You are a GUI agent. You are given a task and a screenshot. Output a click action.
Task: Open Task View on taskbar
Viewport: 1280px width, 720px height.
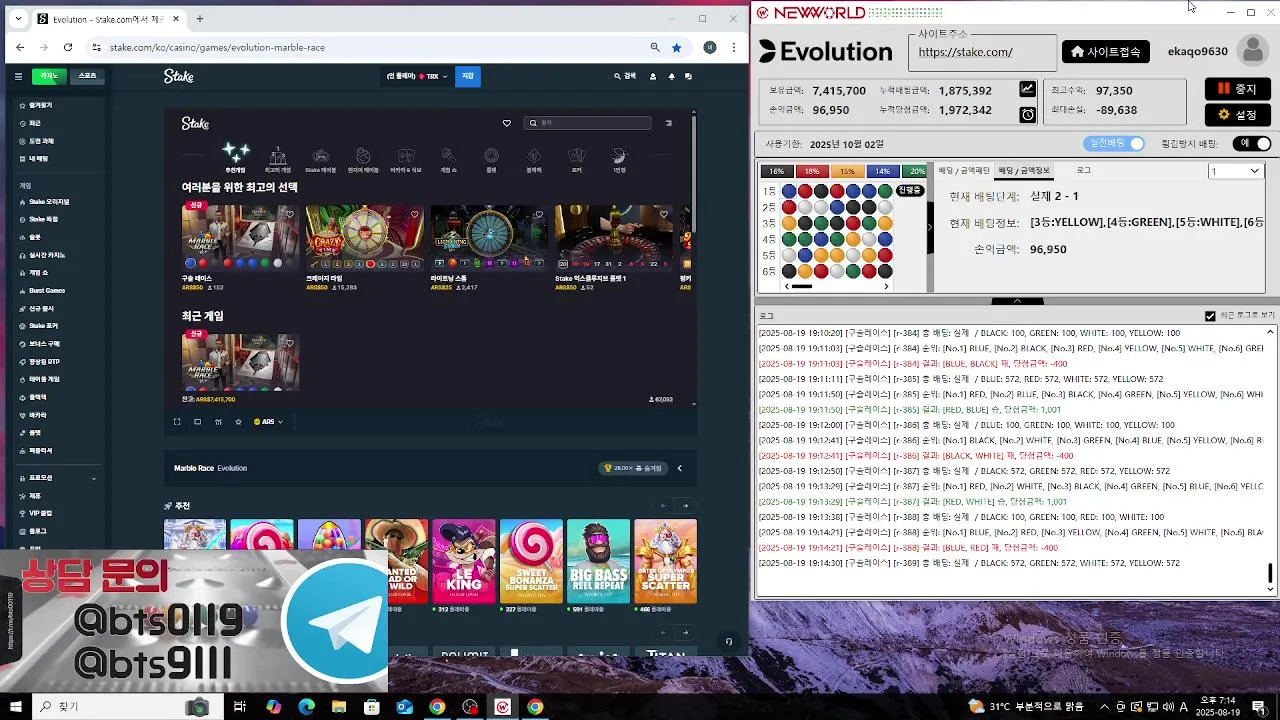(240, 707)
